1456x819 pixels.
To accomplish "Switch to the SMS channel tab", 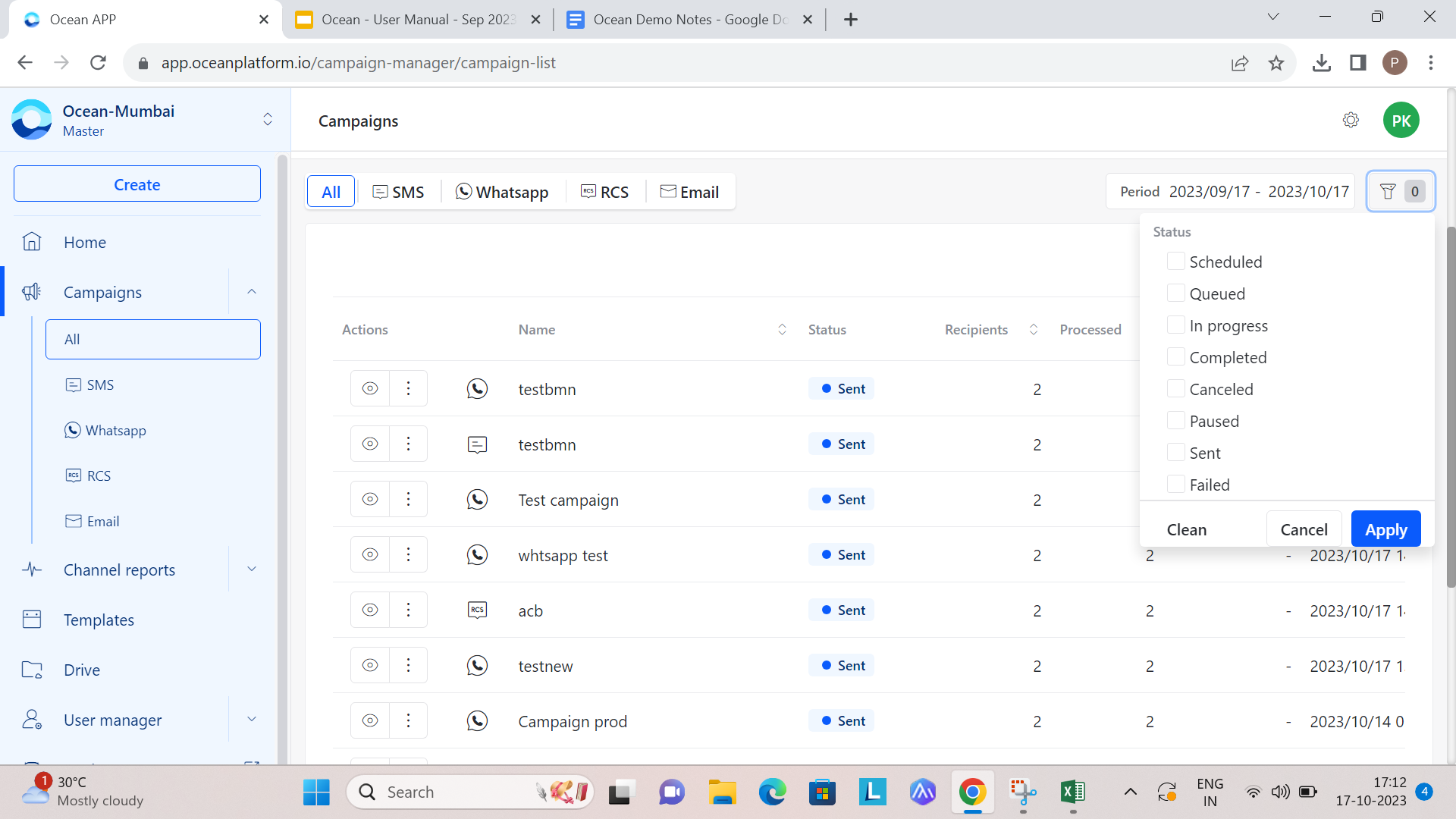I will pyautogui.click(x=398, y=192).
